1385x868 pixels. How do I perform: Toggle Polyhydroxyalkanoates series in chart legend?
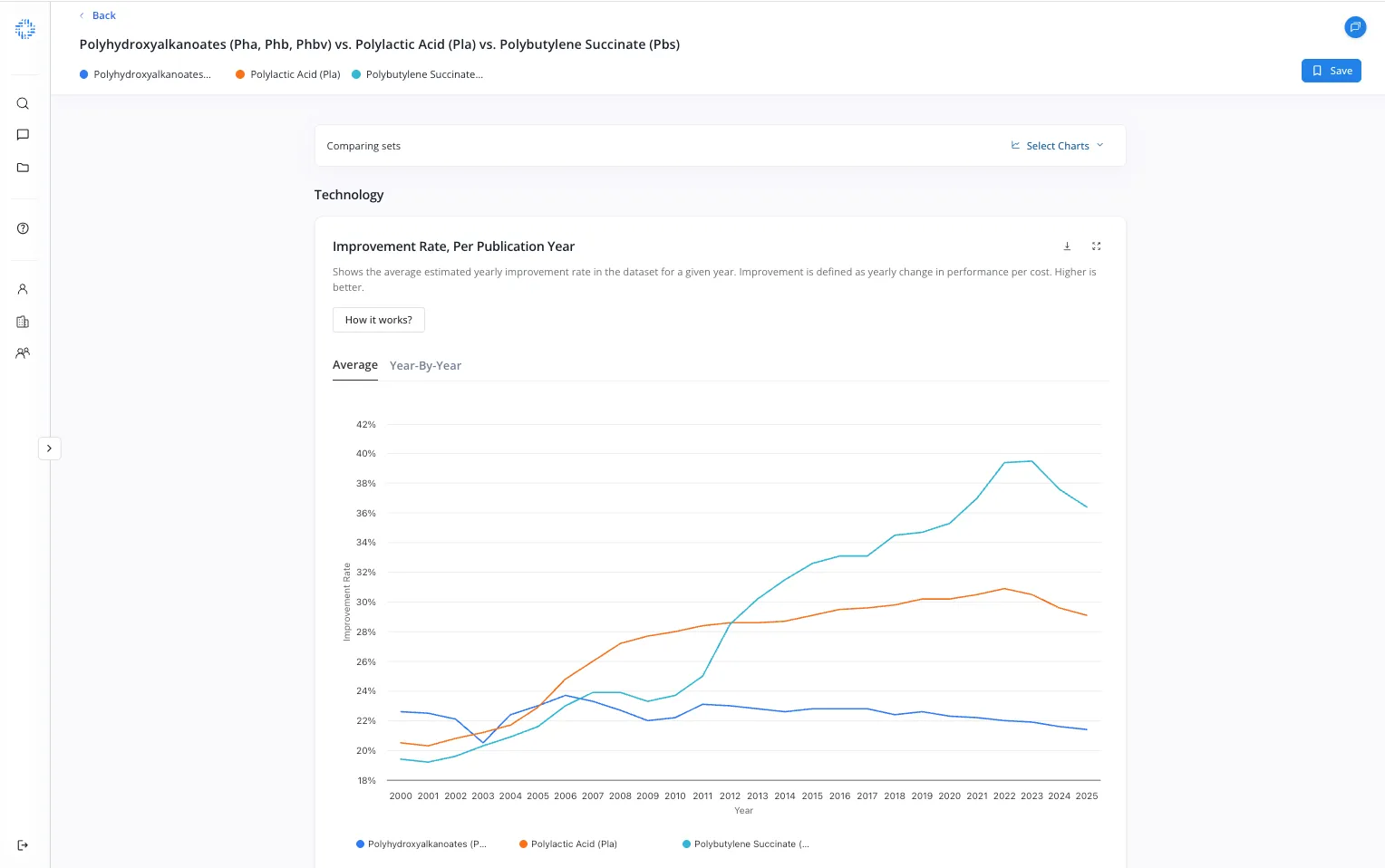click(x=421, y=844)
